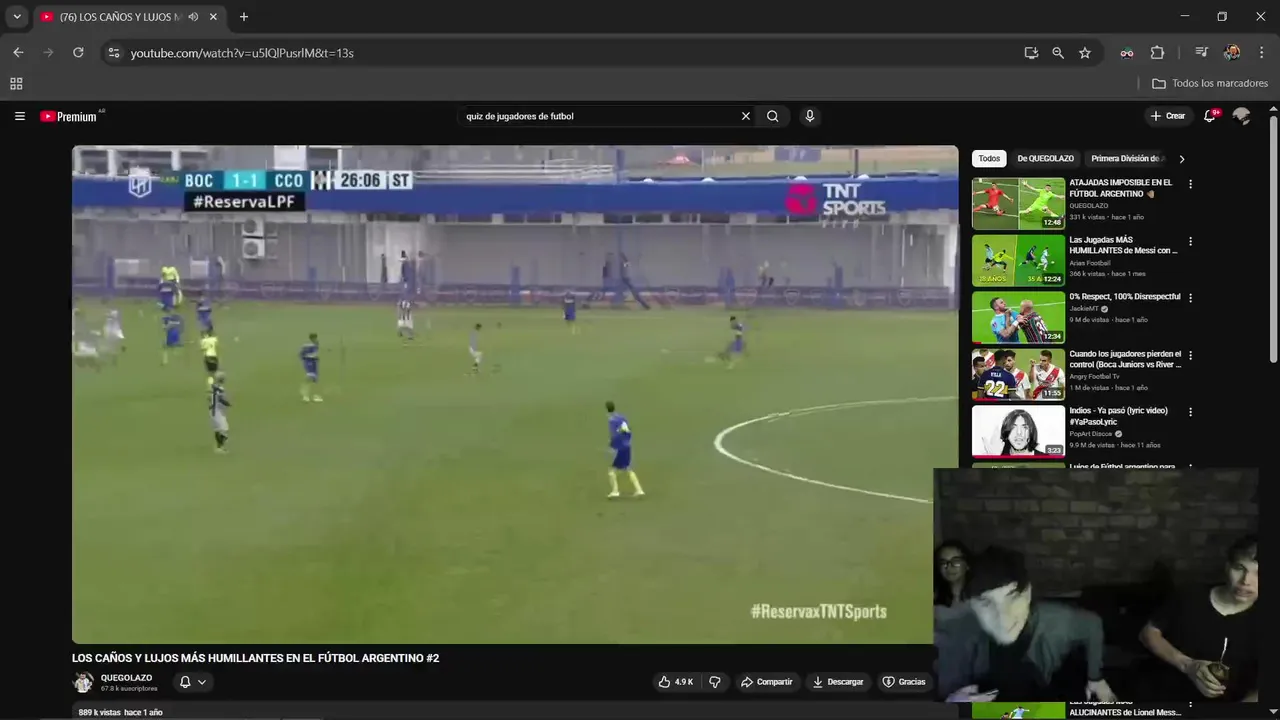This screenshot has width=1280, height=720.
Task: Open PopArt Discos channel link
Action: (x=1092, y=434)
